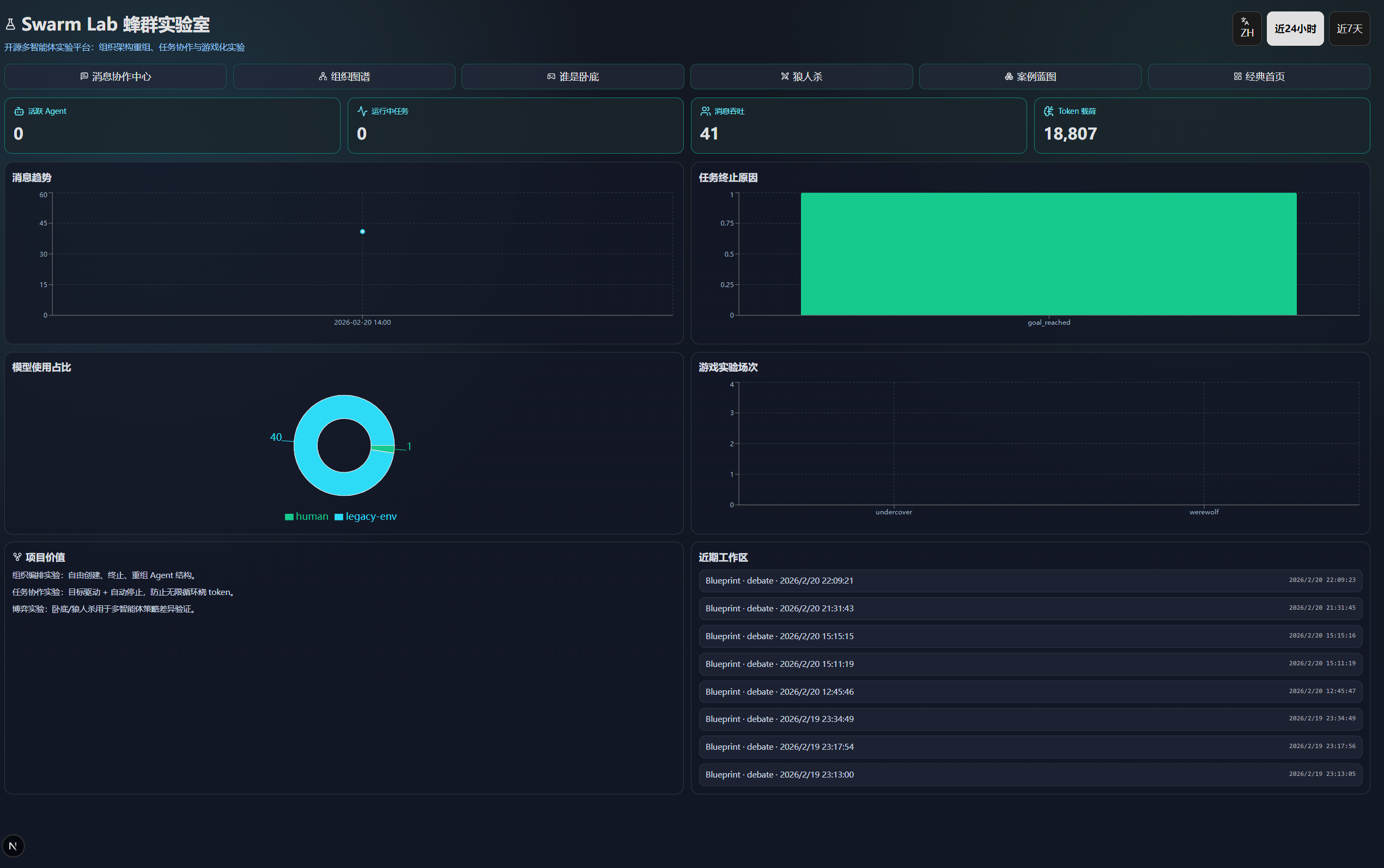Open the Next.js dev tools badge
Viewport: 1384px width, 868px height.
[x=13, y=846]
